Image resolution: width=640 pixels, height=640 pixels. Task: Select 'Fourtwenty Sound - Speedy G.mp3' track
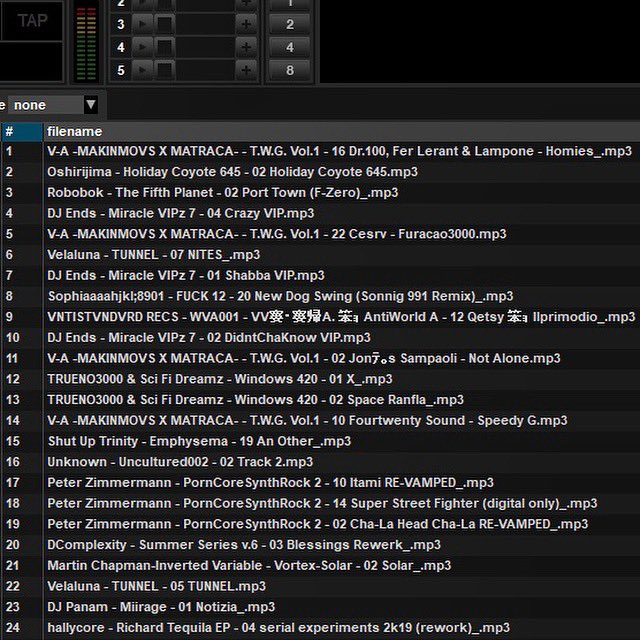[x=320, y=421]
